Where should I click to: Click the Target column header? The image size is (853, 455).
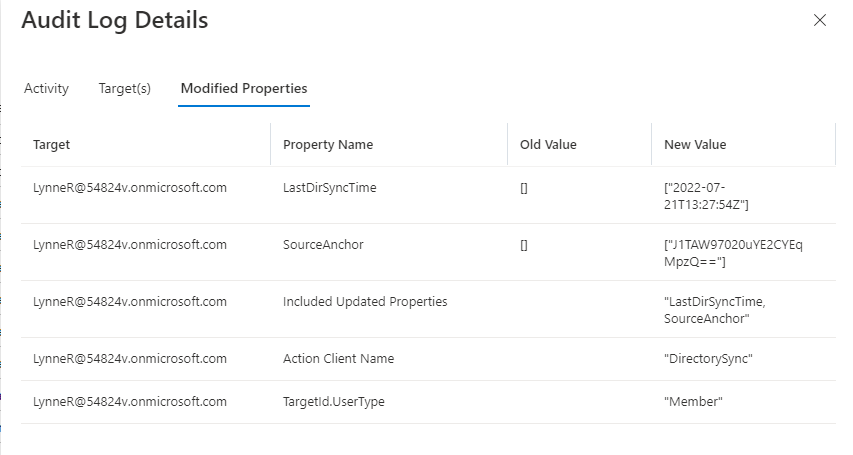click(52, 144)
